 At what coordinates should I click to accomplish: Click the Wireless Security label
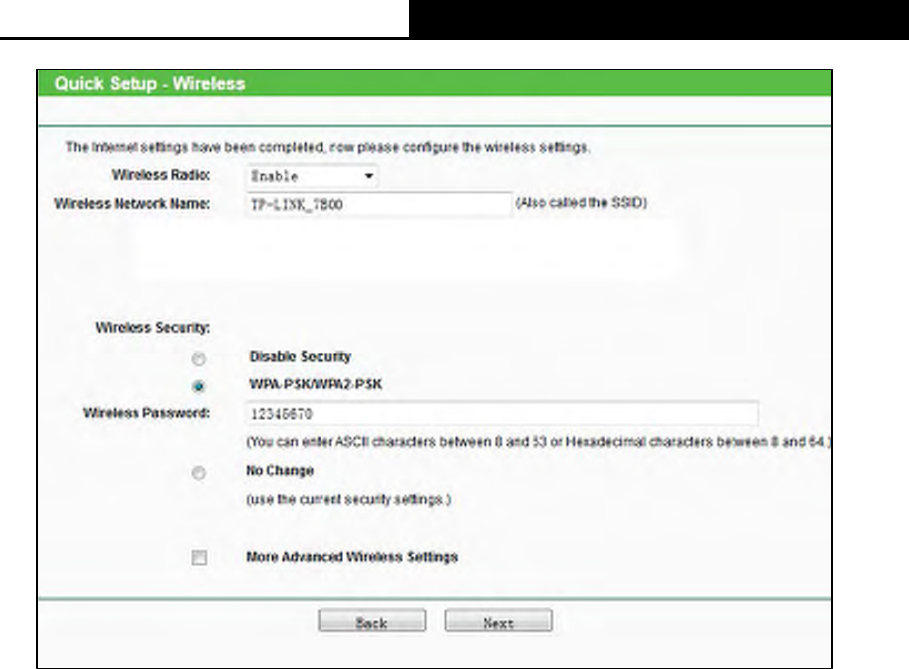152,328
